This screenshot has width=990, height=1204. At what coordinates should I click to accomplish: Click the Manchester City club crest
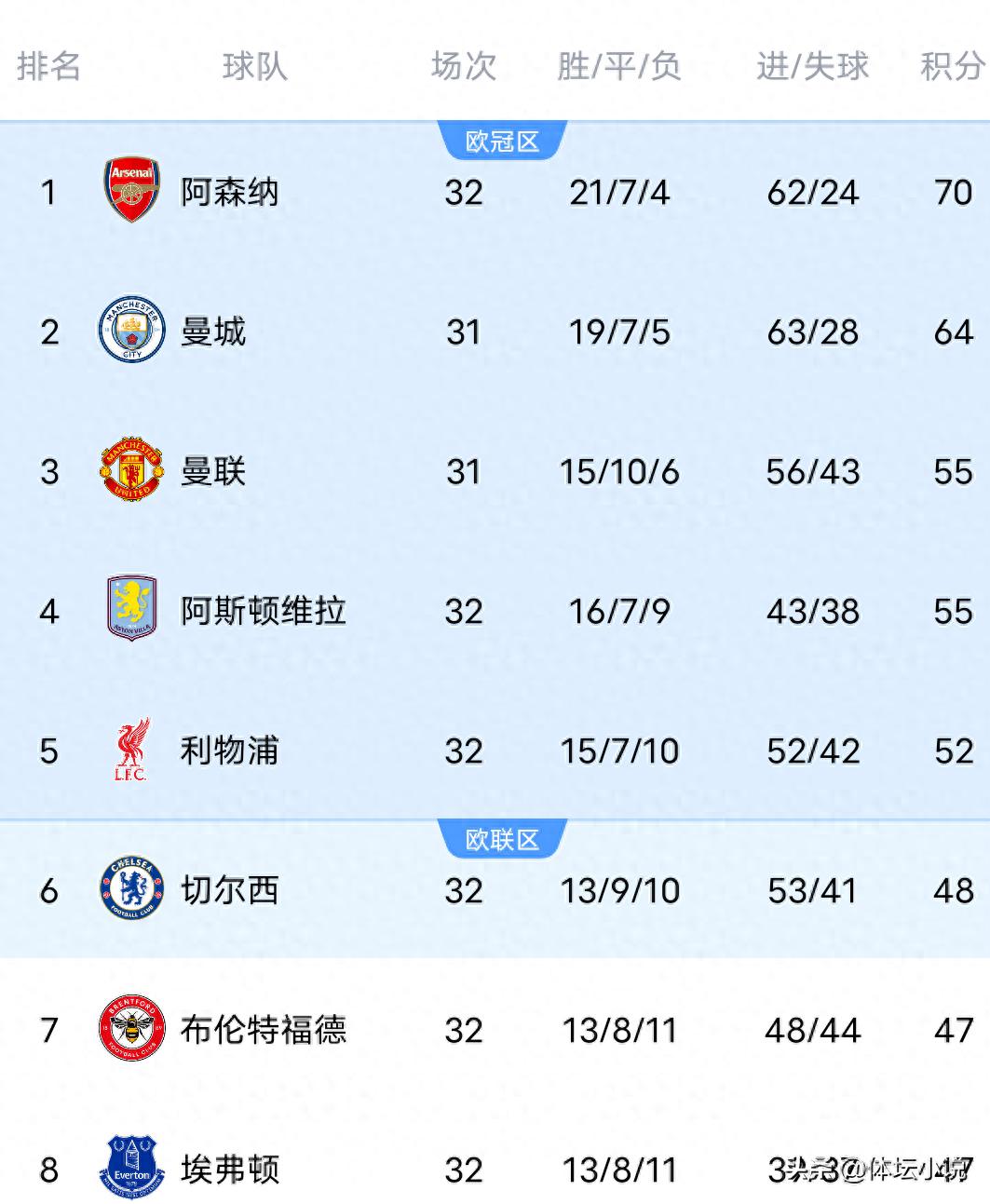pos(131,330)
